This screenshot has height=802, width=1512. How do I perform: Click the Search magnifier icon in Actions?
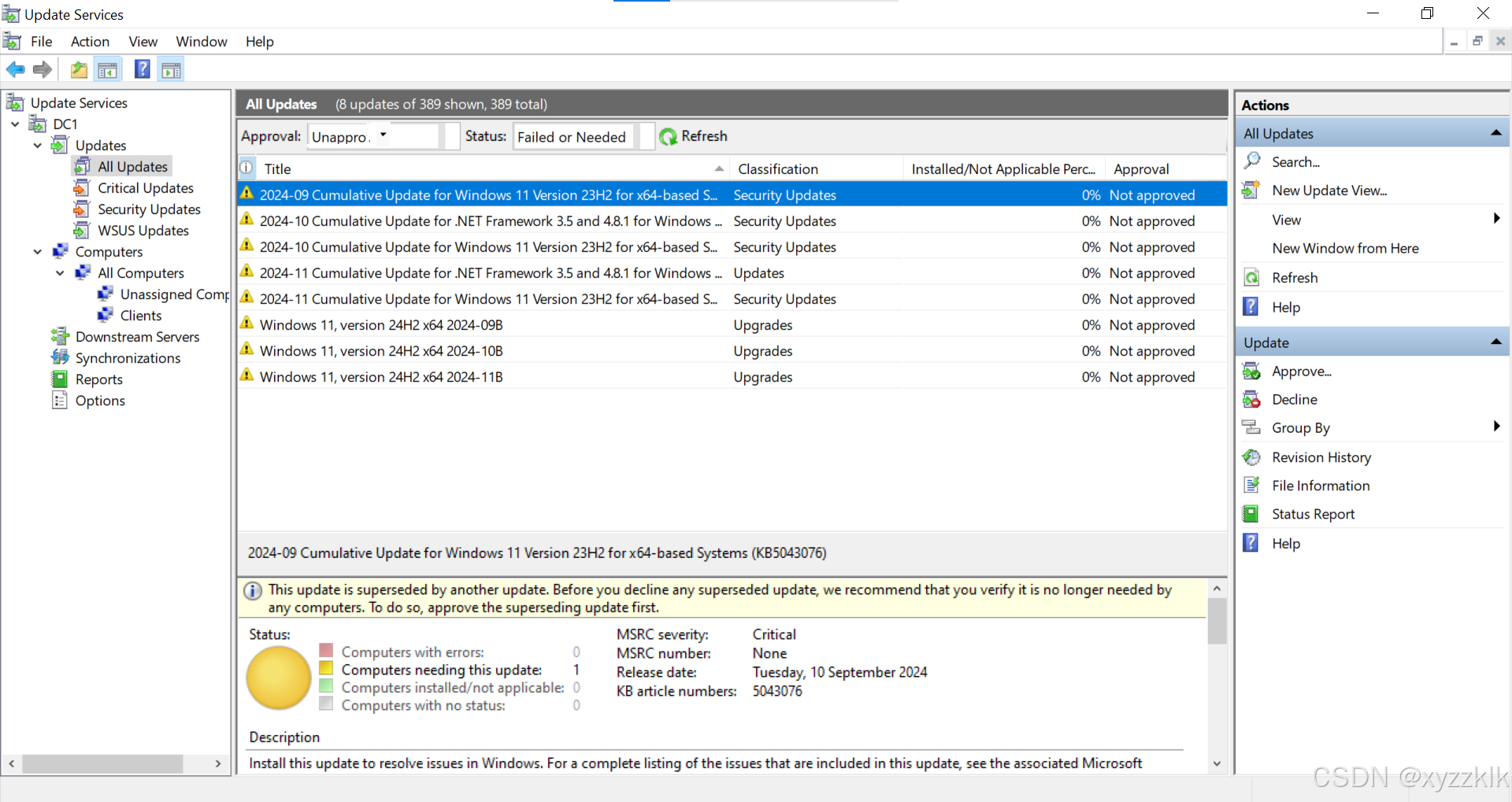pos(1251,161)
